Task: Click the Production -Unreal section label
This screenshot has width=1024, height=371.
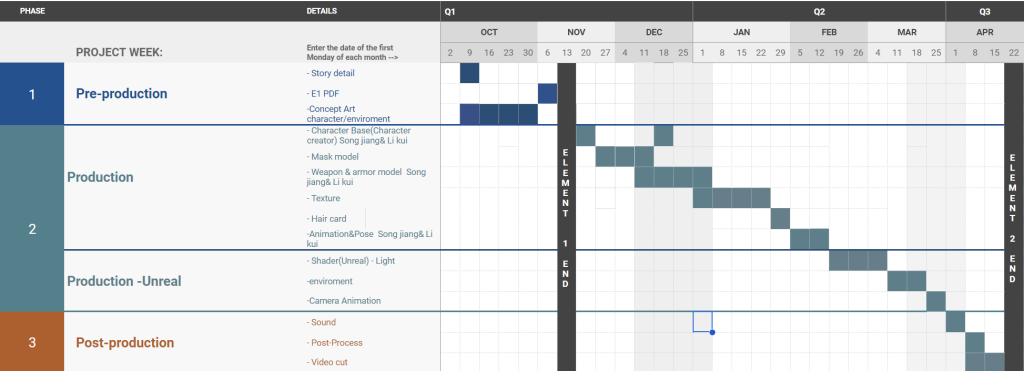Action: coord(124,281)
